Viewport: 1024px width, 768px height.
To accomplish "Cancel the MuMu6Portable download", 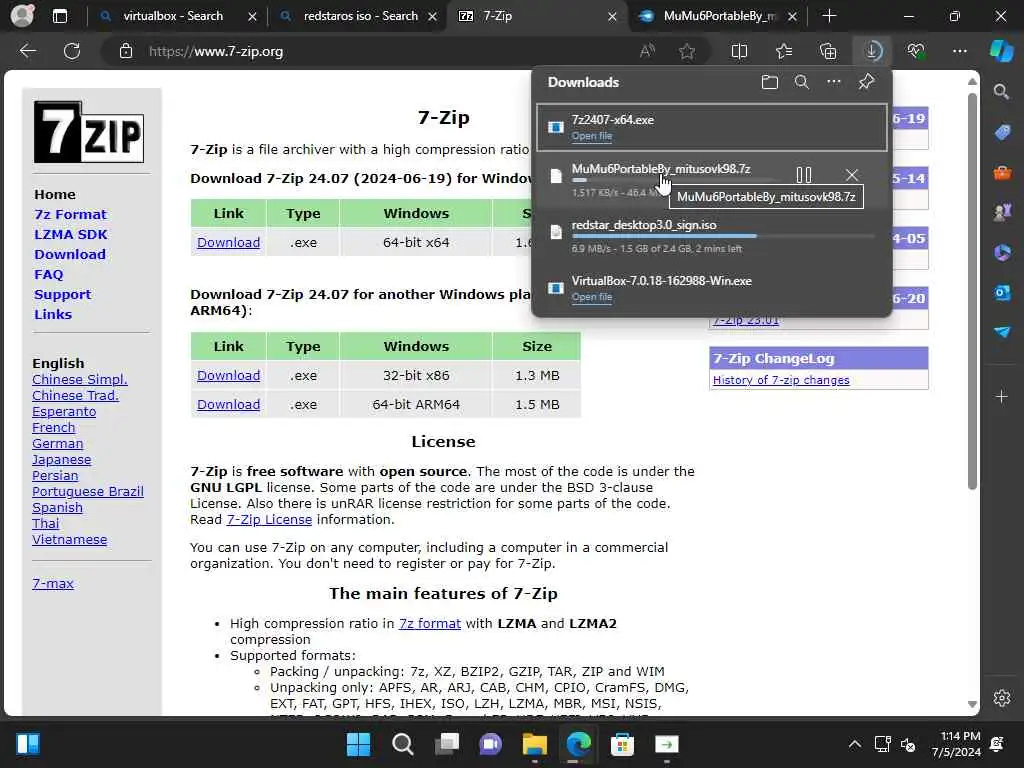I will 852,175.
